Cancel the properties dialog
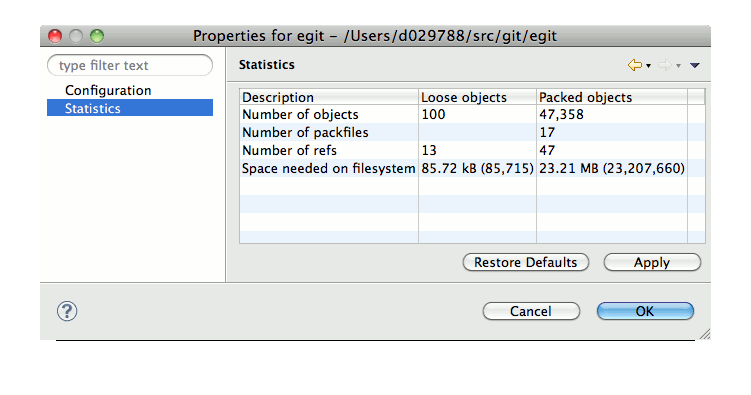751x395 pixels. (x=531, y=311)
